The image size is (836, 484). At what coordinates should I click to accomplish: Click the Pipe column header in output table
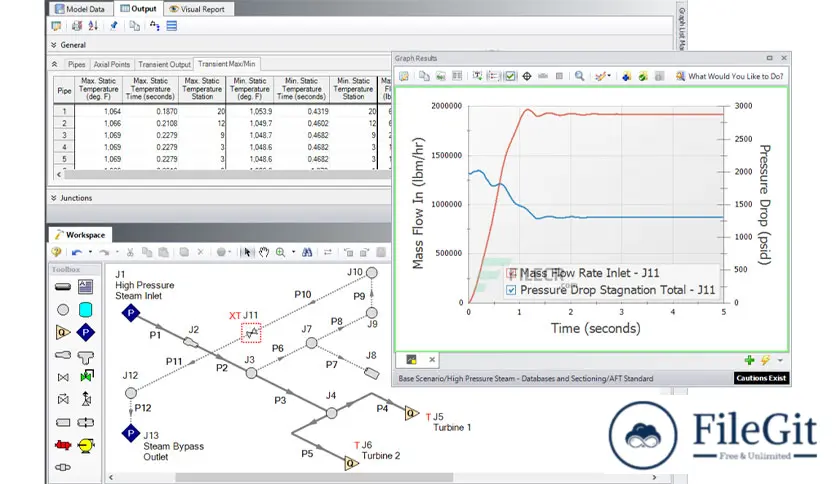point(64,91)
